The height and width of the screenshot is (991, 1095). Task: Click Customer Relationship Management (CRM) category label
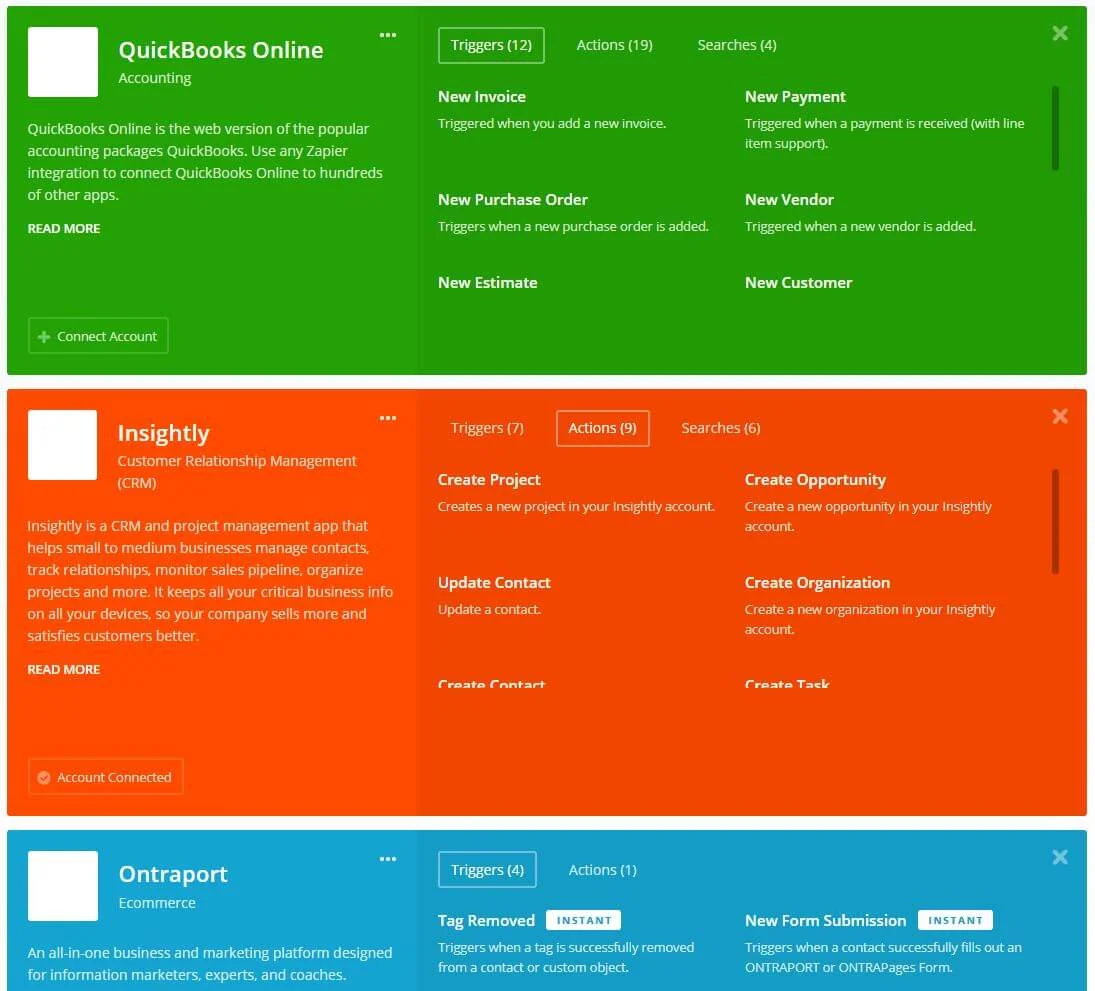[237, 471]
